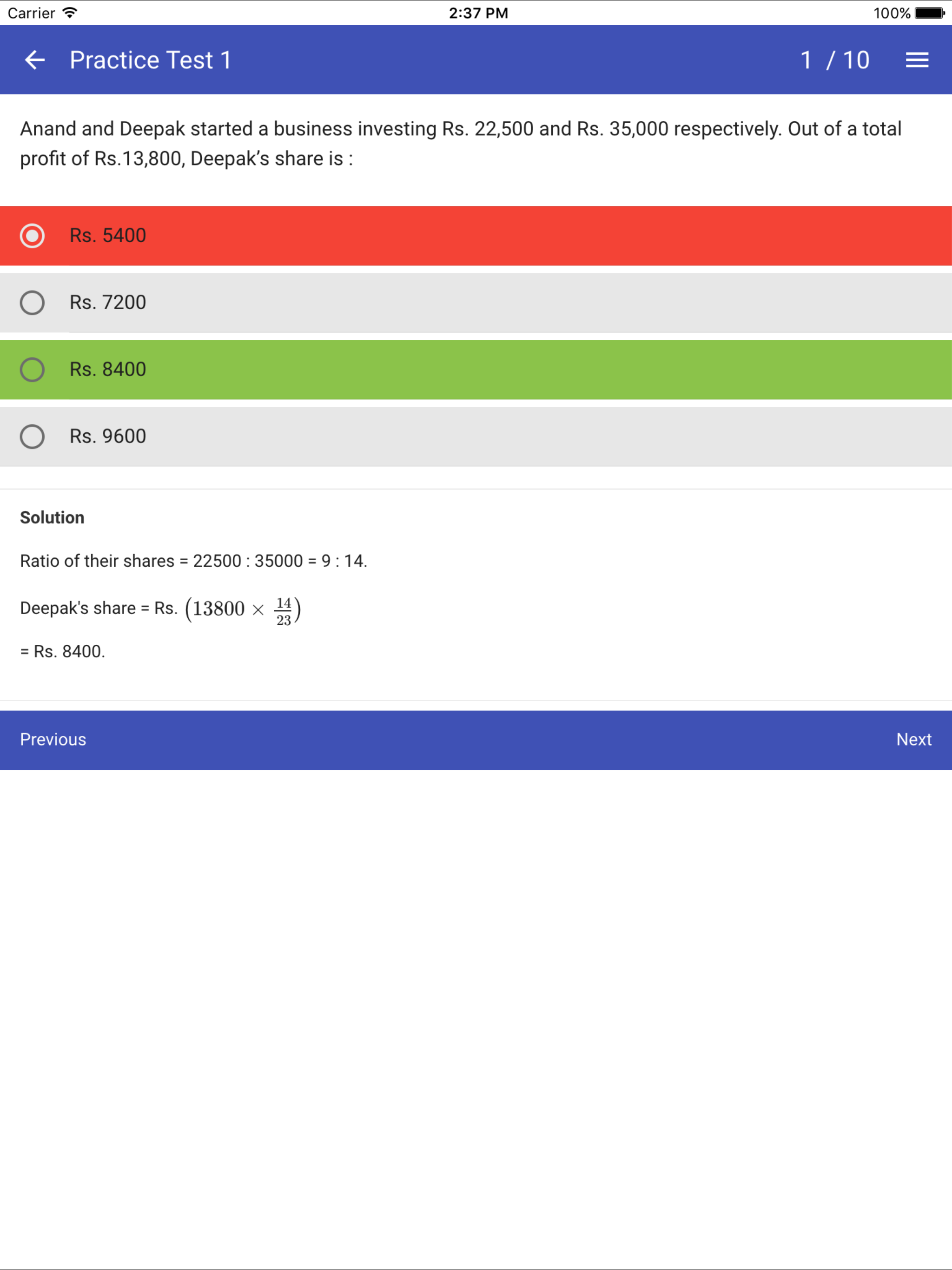Tap the 'Ratio of their shares' line
This screenshot has height=1270, width=952.
193,561
